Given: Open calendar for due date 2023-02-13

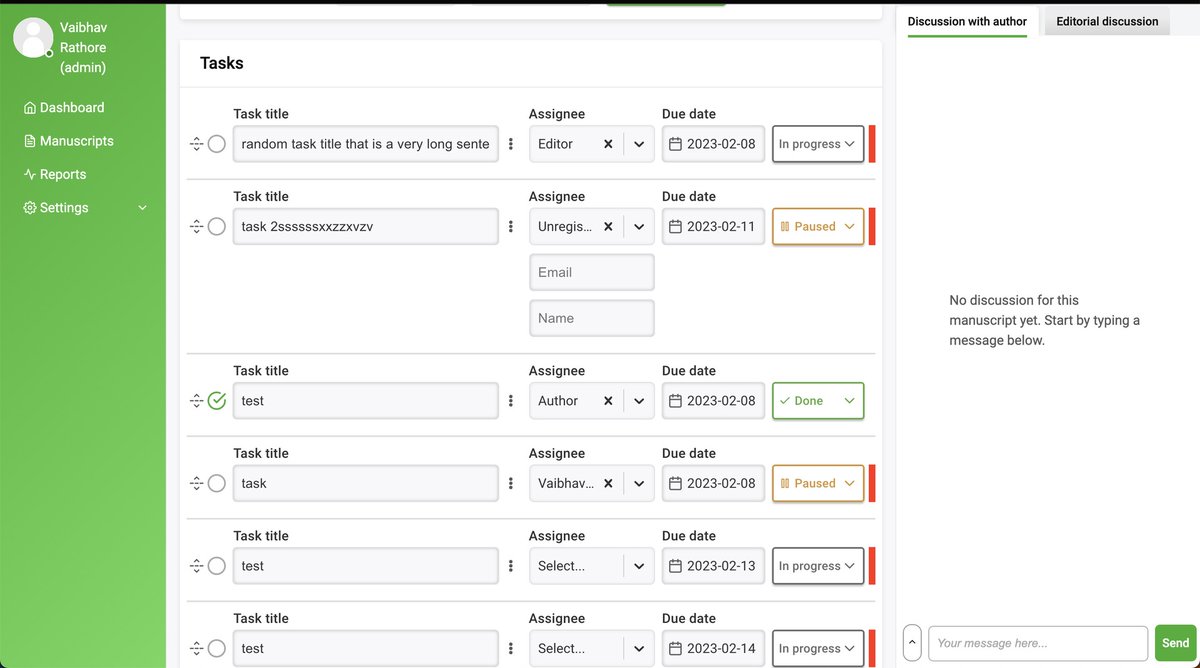Looking at the screenshot, I should pyautogui.click(x=675, y=566).
